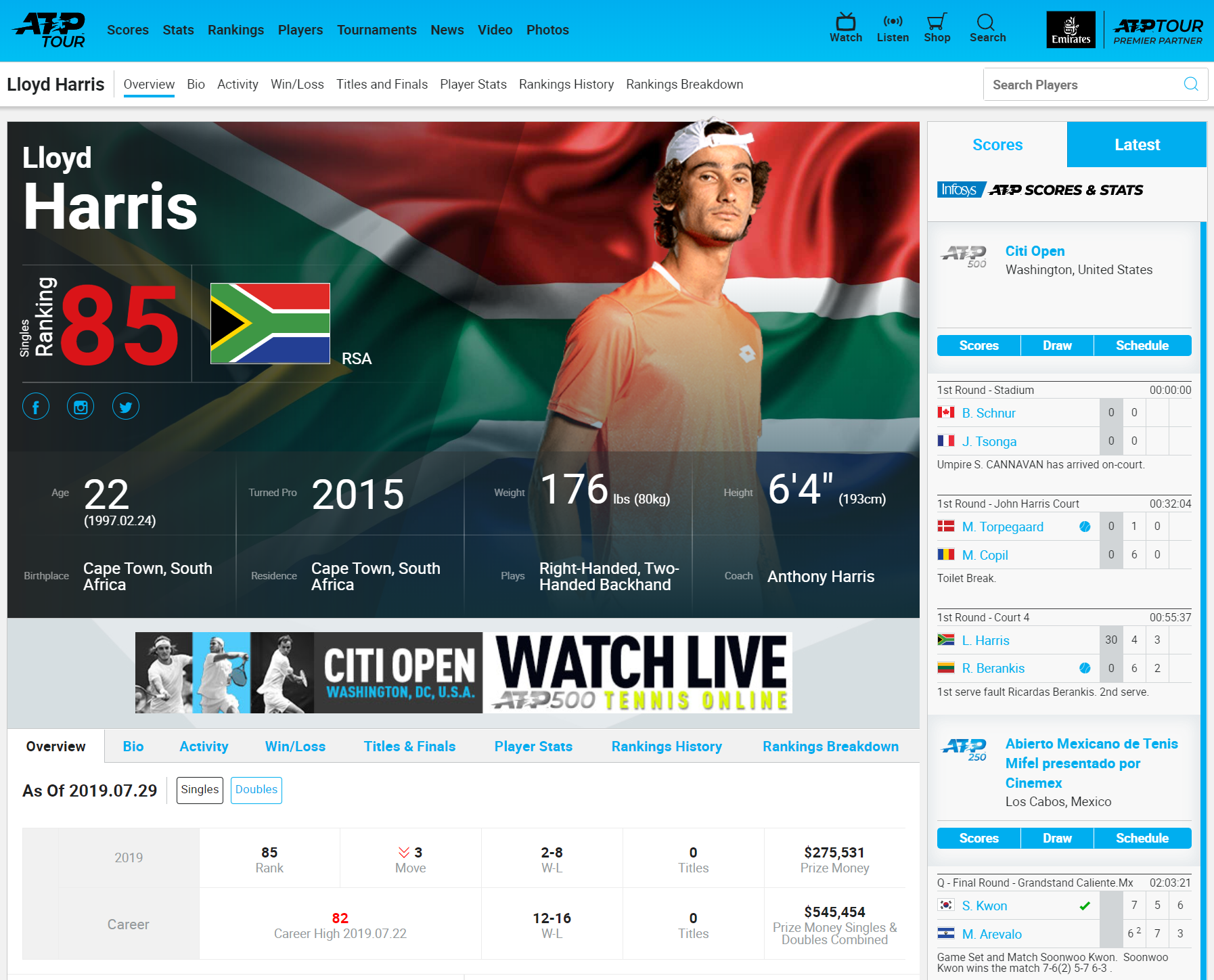This screenshot has height=980, width=1214.
Task: Click the Citi Open Scores button
Action: click(979, 345)
